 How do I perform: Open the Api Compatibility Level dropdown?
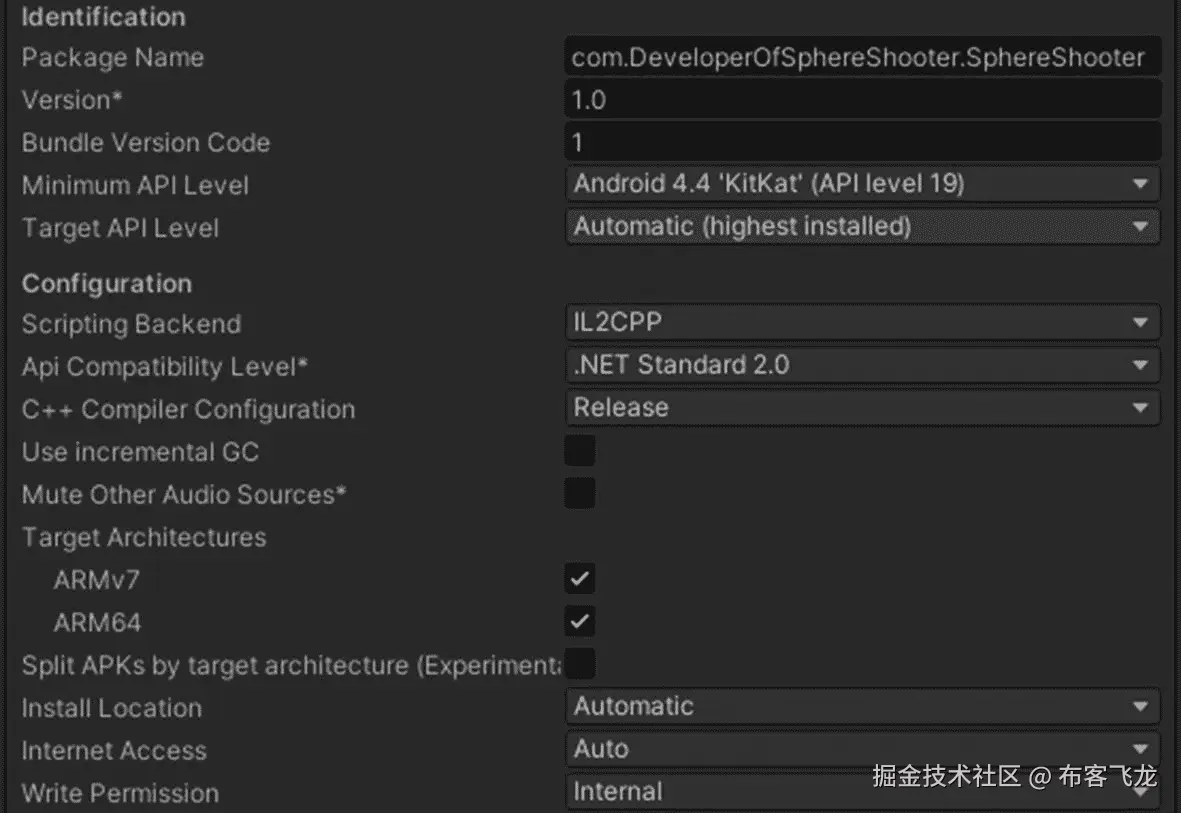click(862, 365)
